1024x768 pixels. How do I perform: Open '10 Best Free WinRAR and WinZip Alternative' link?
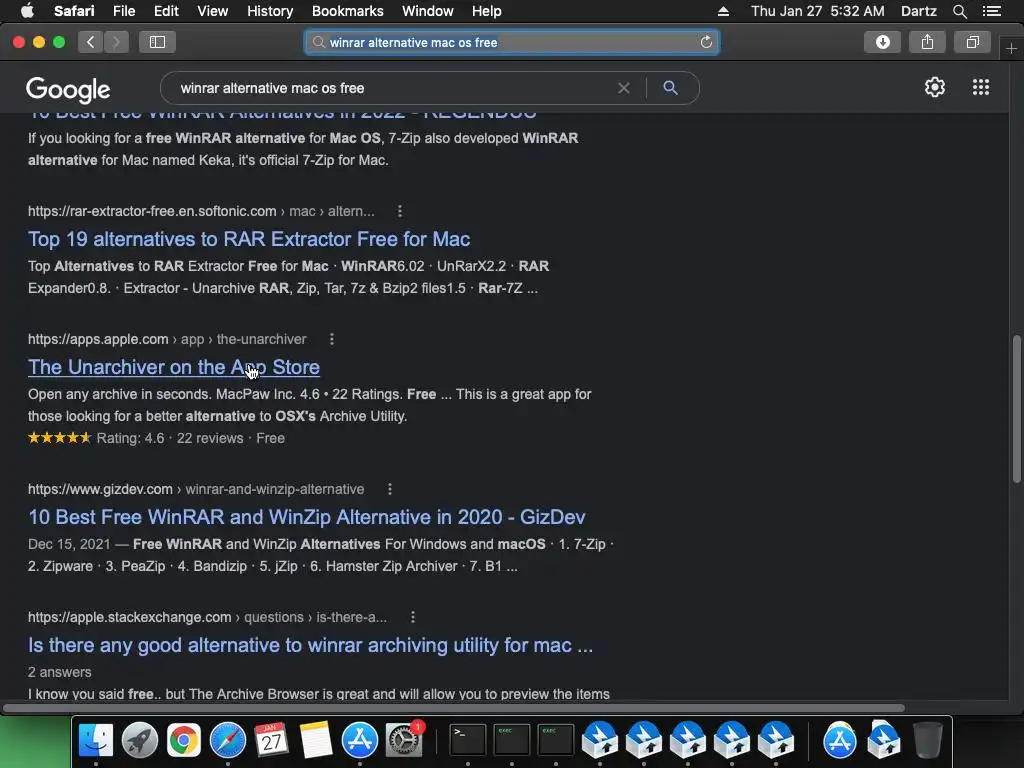click(307, 517)
